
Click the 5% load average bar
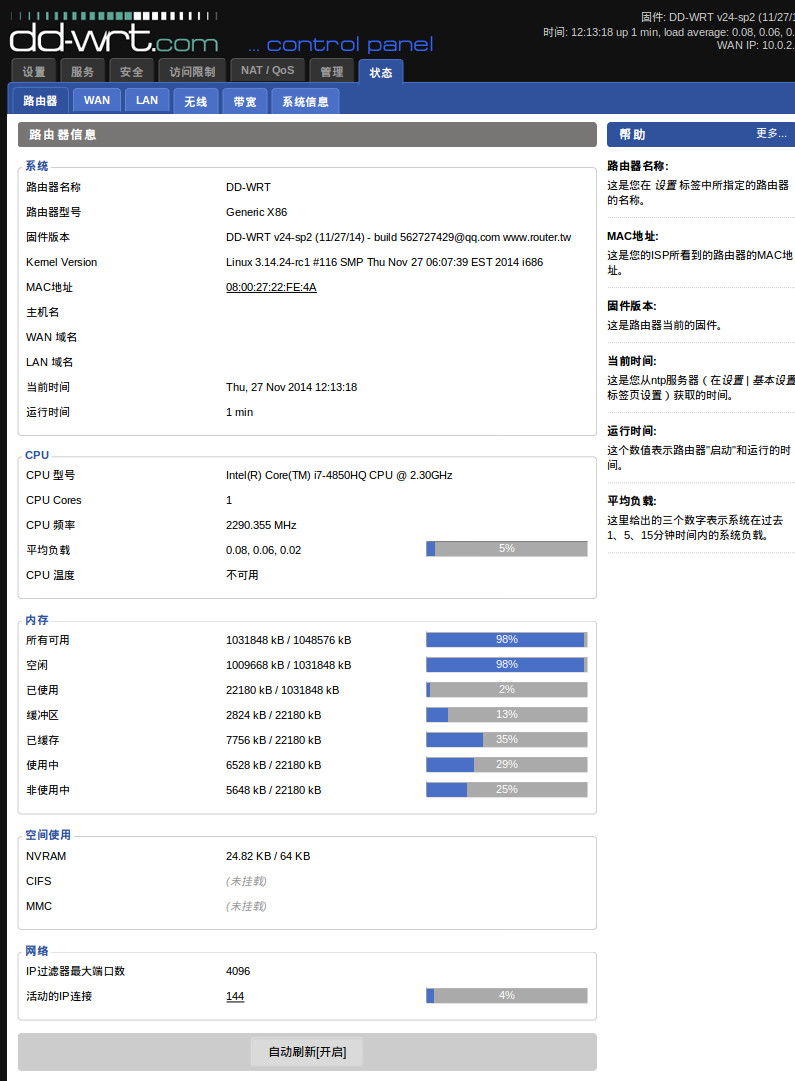(x=507, y=549)
